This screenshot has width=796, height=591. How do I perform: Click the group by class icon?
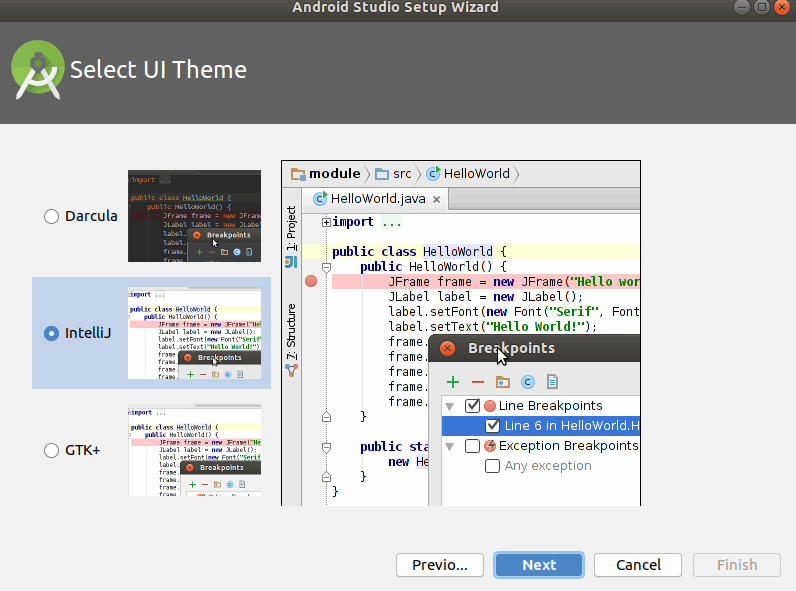528,382
